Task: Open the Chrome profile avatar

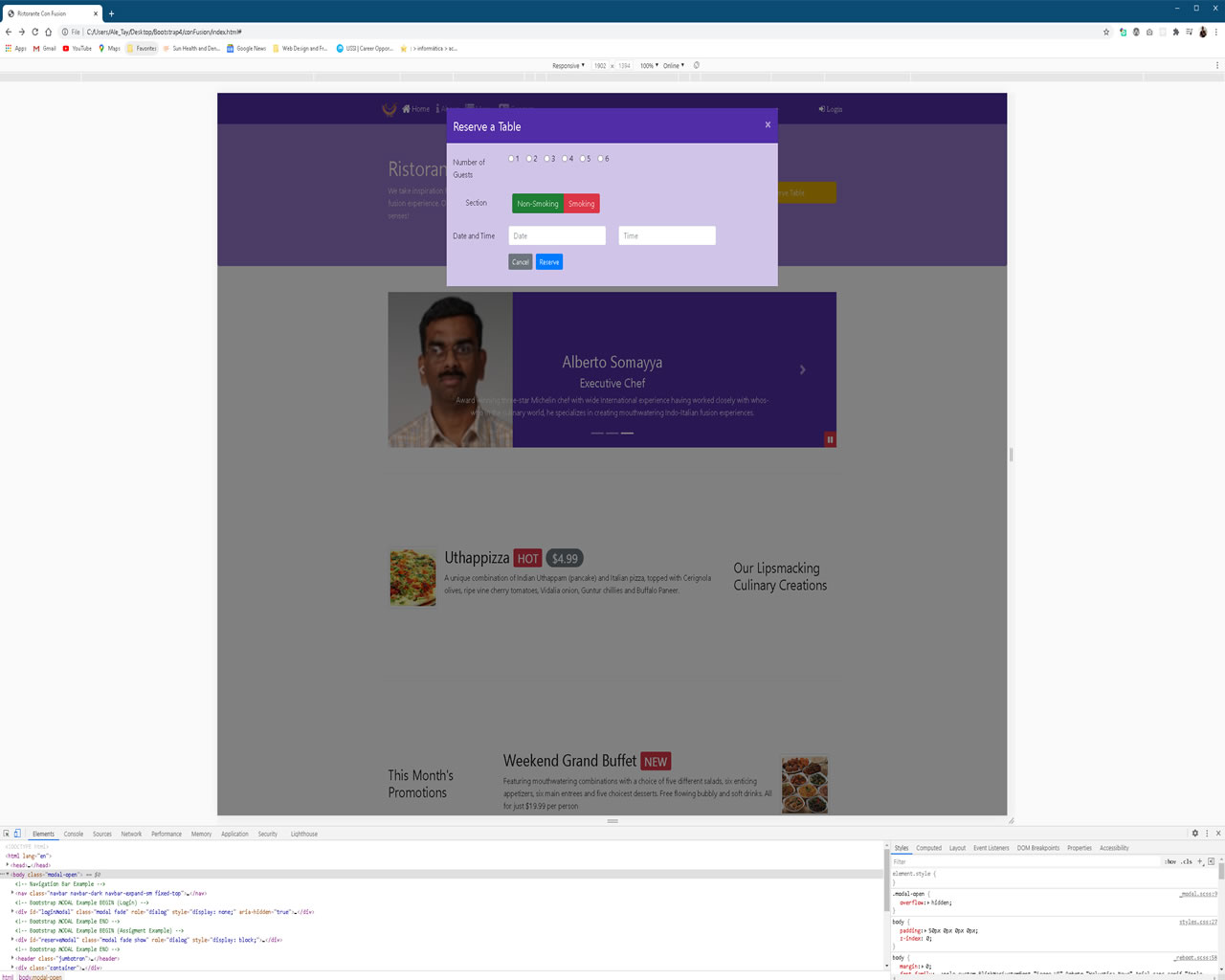Action: tap(1202, 32)
